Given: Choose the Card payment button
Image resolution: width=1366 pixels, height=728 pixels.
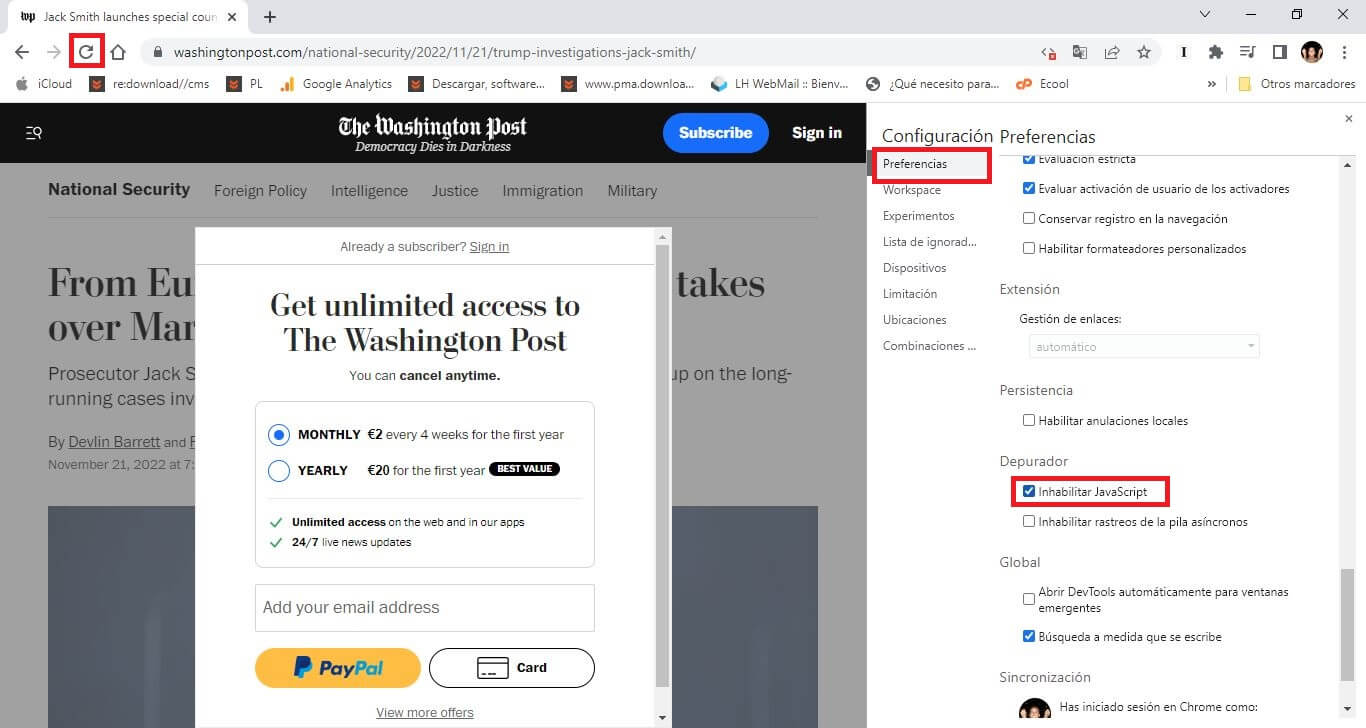Looking at the screenshot, I should [x=512, y=668].
